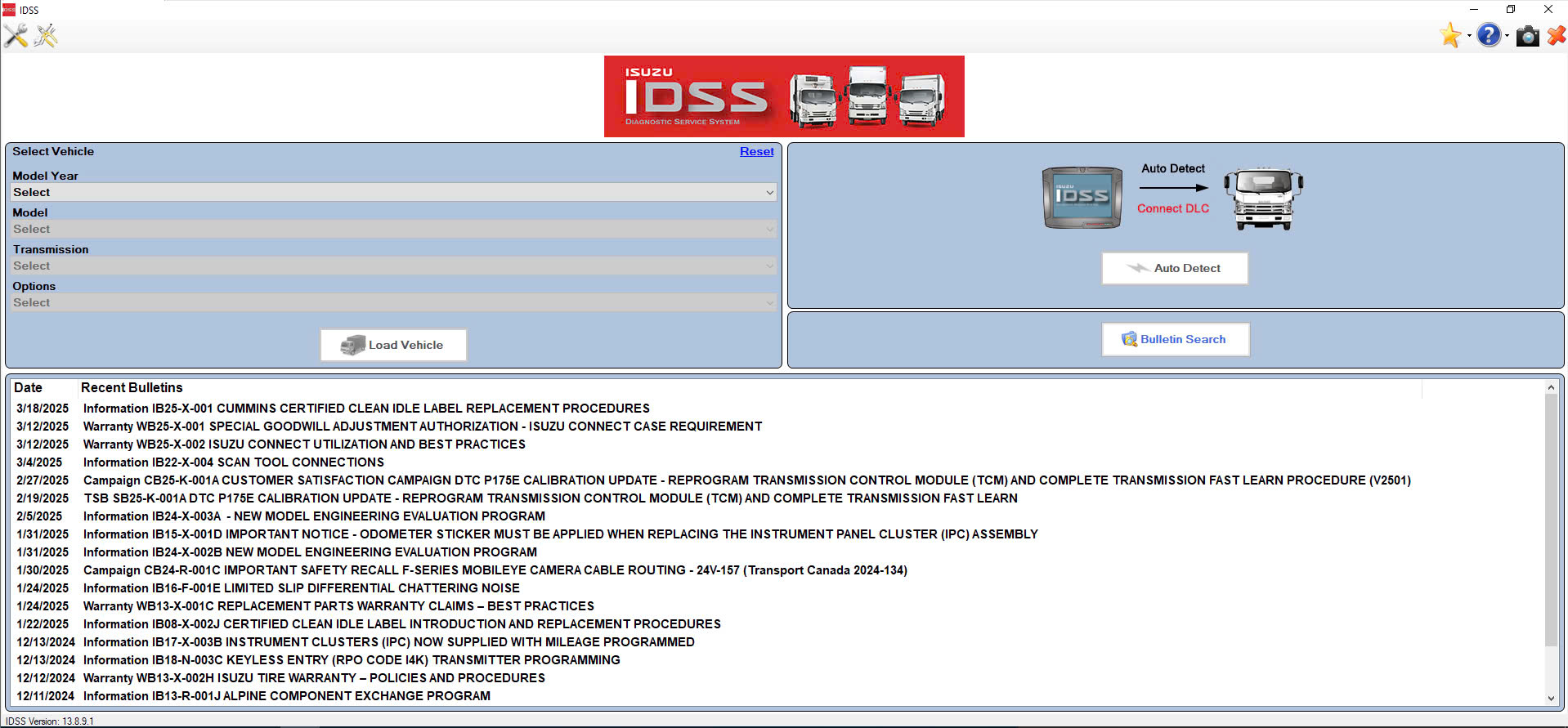This screenshot has width=1568, height=728.
Task: Open bulletin WB25-X-002 Isuzu Connect Utilization
Action: 304,444
